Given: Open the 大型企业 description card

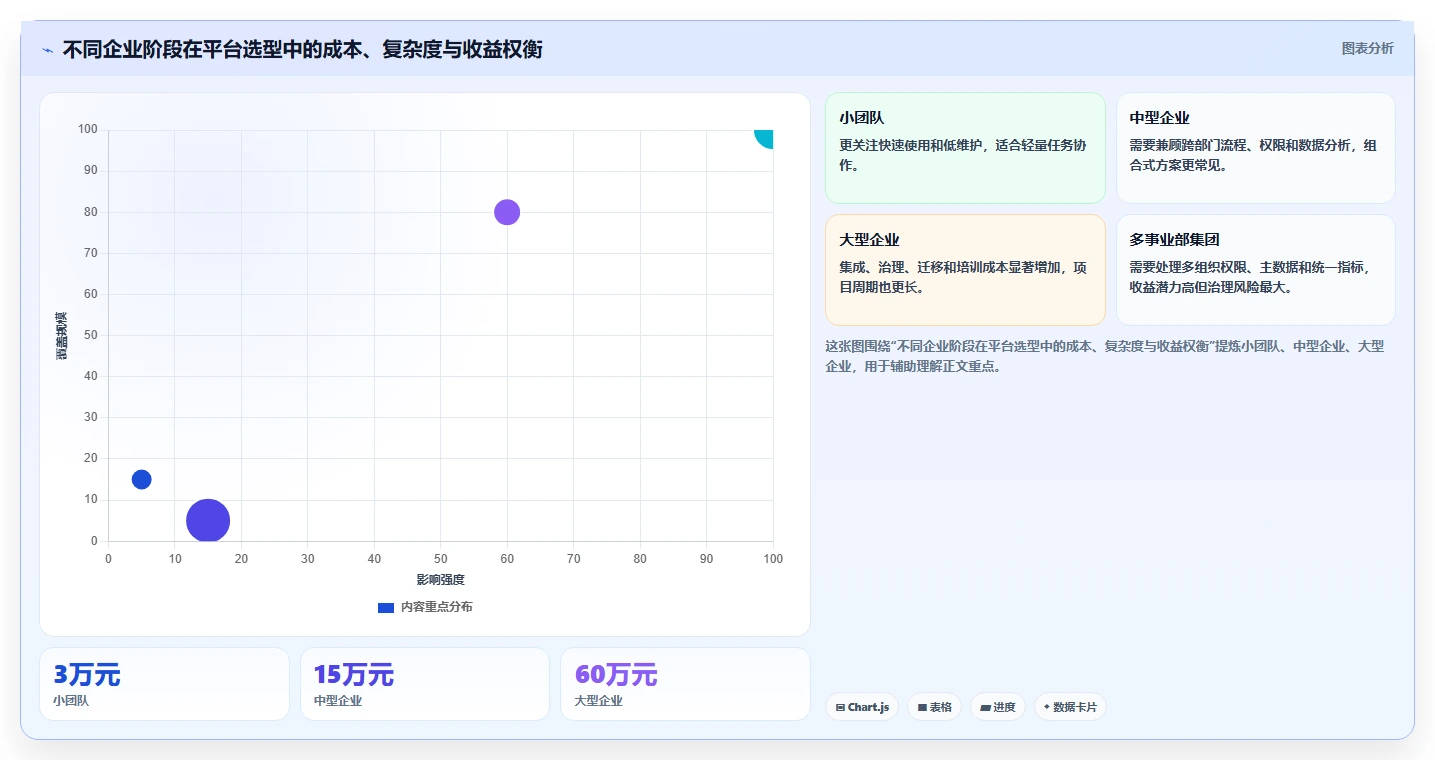Looking at the screenshot, I should (965, 270).
